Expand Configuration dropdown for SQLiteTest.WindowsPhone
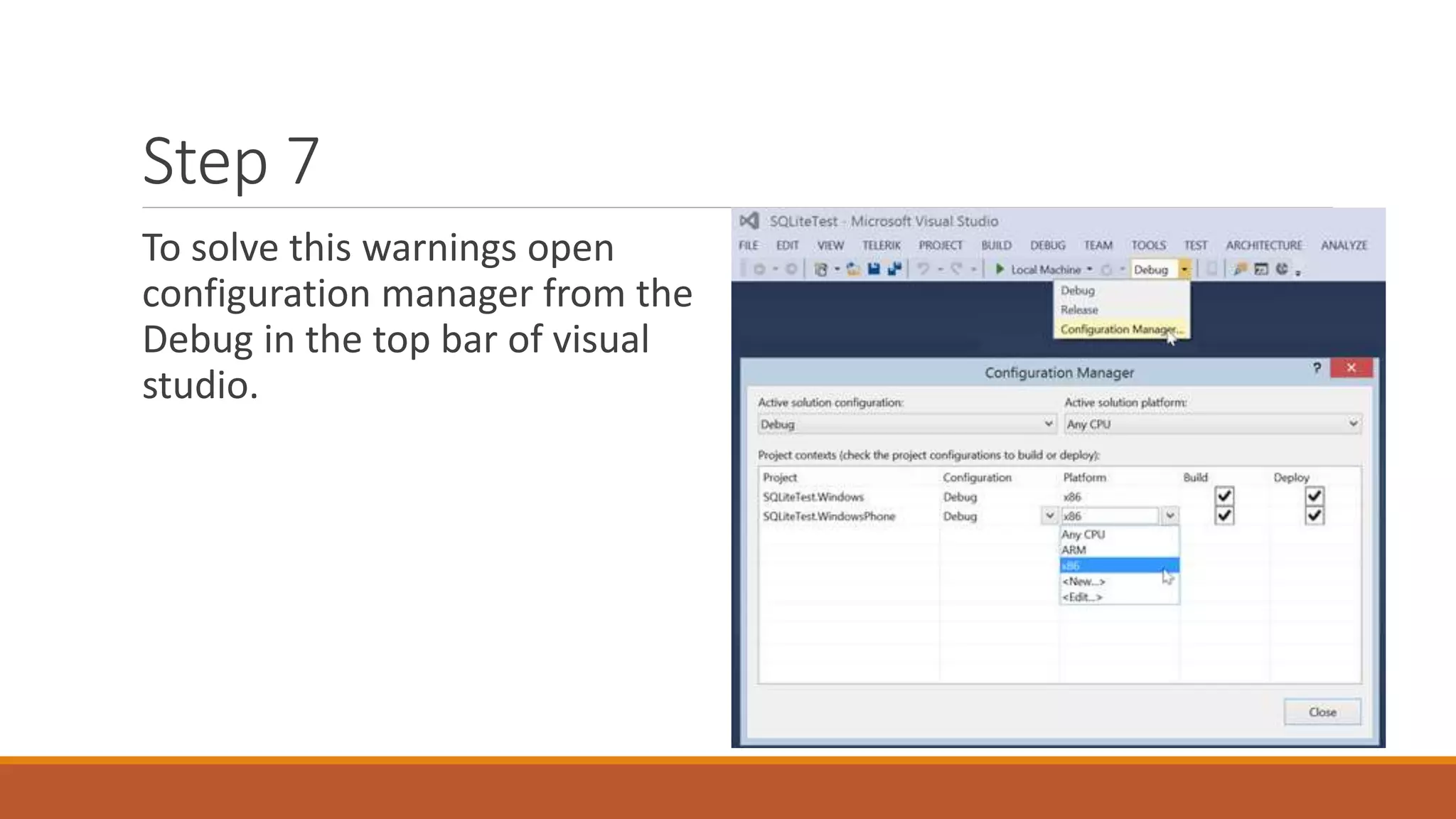The width and height of the screenshot is (1456, 819). [x=1049, y=515]
